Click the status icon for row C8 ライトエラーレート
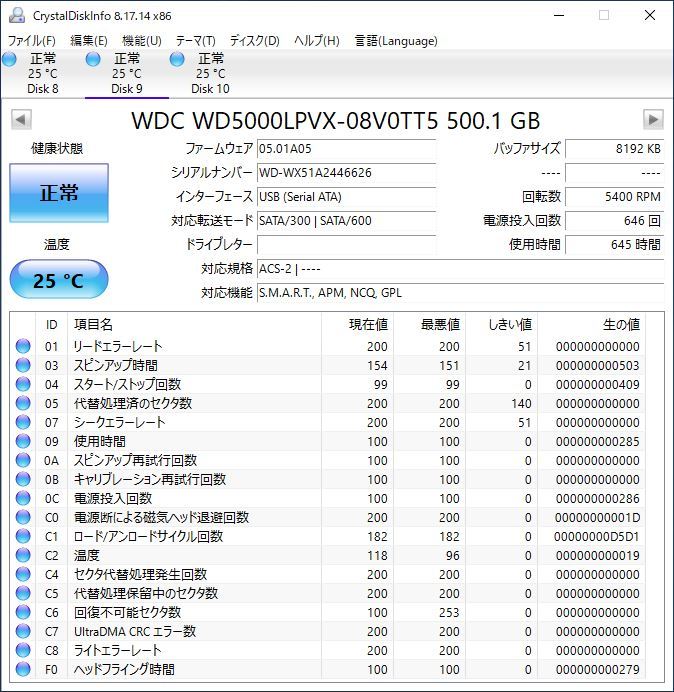The image size is (674, 692). pyautogui.click(x=23, y=650)
